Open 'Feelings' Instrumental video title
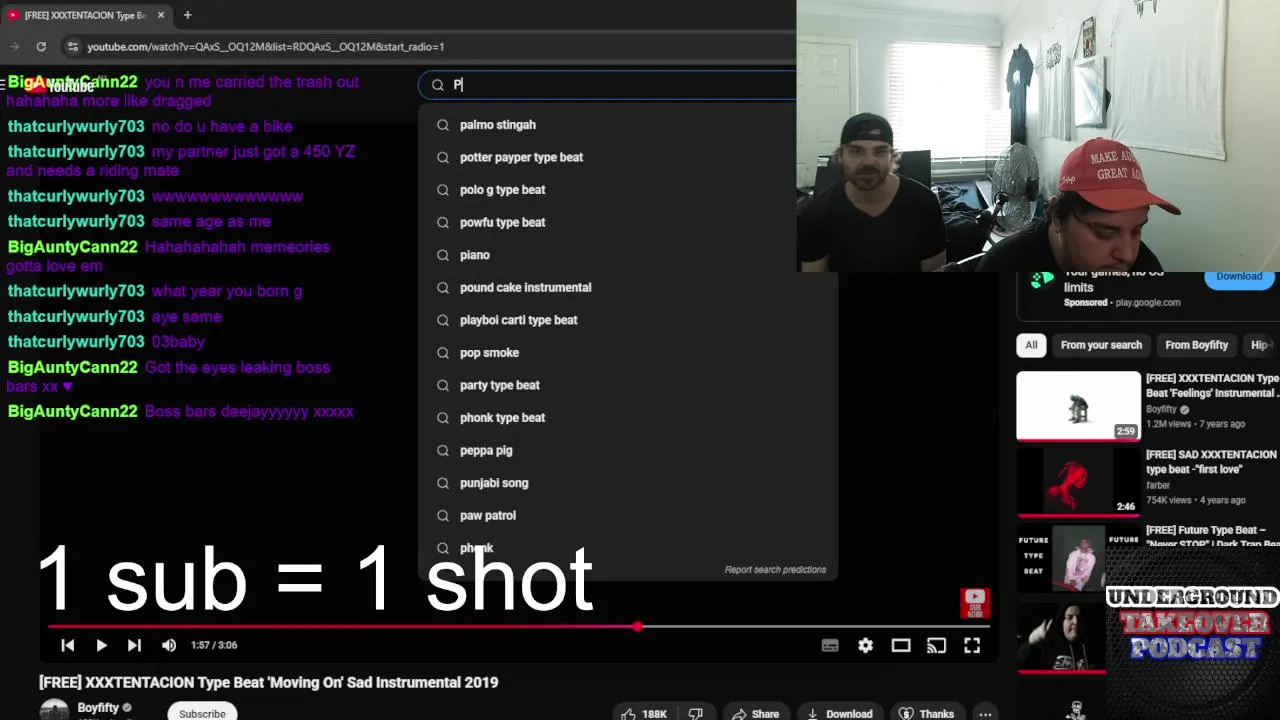The width and height of the screenshot is (1280, 720). click(x=1212, y=386)
